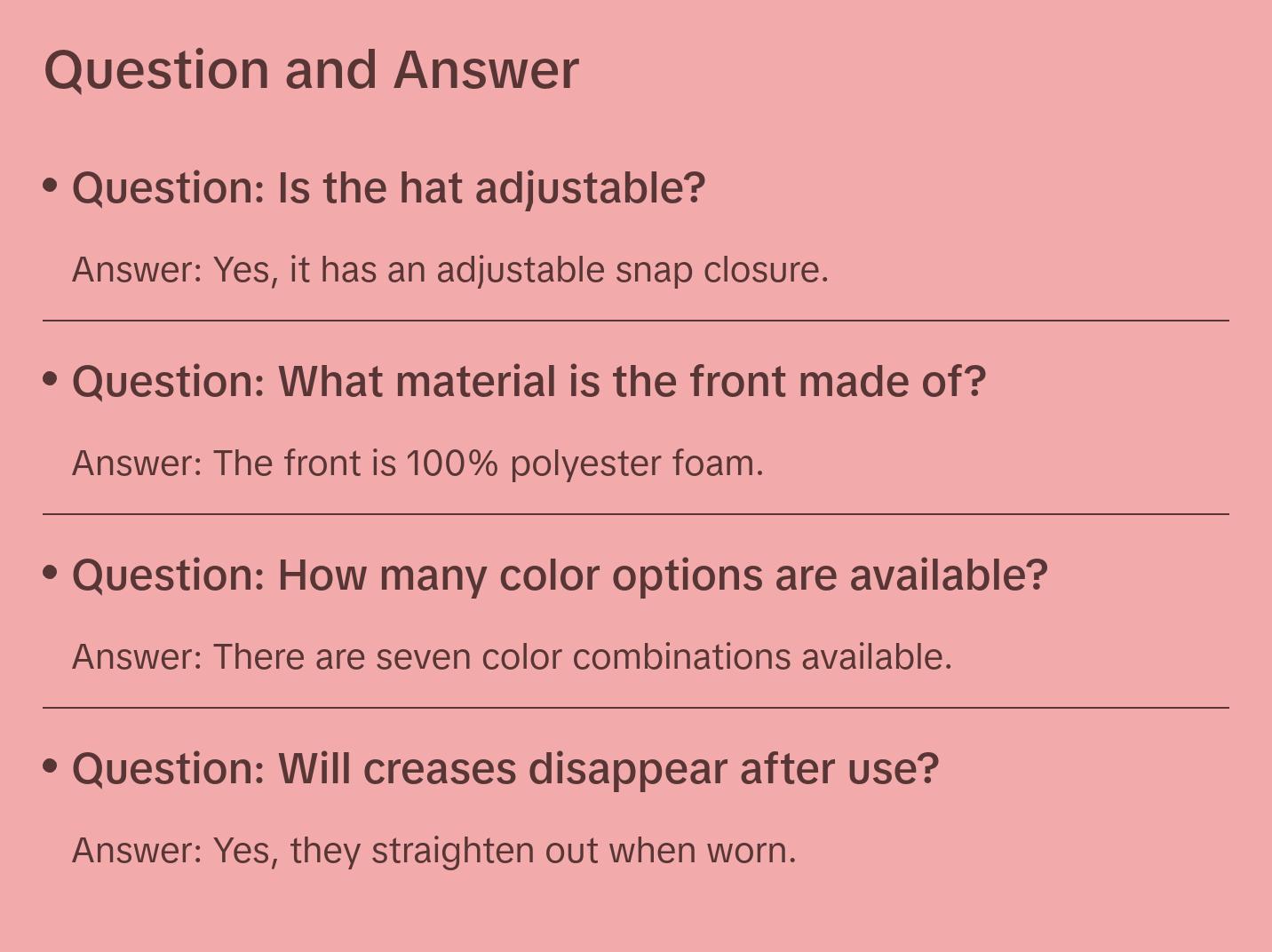The image size is (1272, 952).
Task: Expand the "Is the hat adjustable?" question
Action: (388, 188)
